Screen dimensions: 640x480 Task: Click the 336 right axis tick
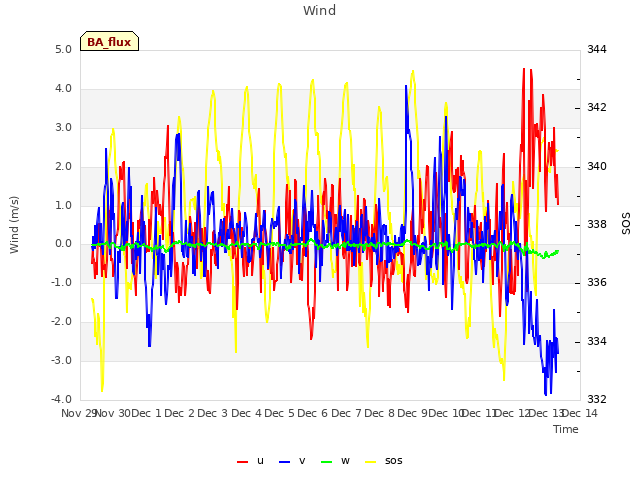coord(597,282)
